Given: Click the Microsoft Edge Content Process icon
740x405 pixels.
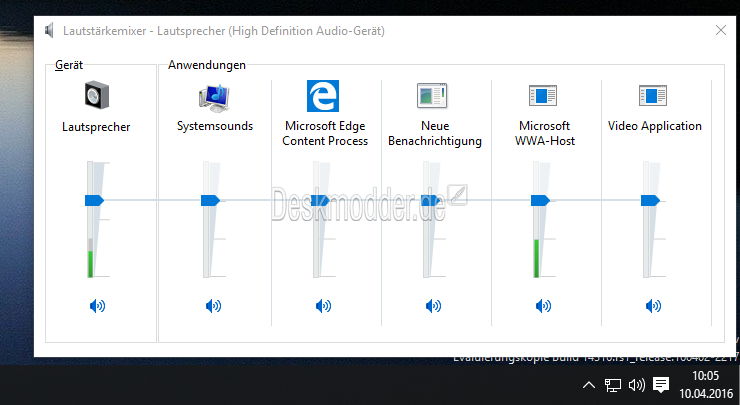Looking at the screenshot, I should (323, 96).
